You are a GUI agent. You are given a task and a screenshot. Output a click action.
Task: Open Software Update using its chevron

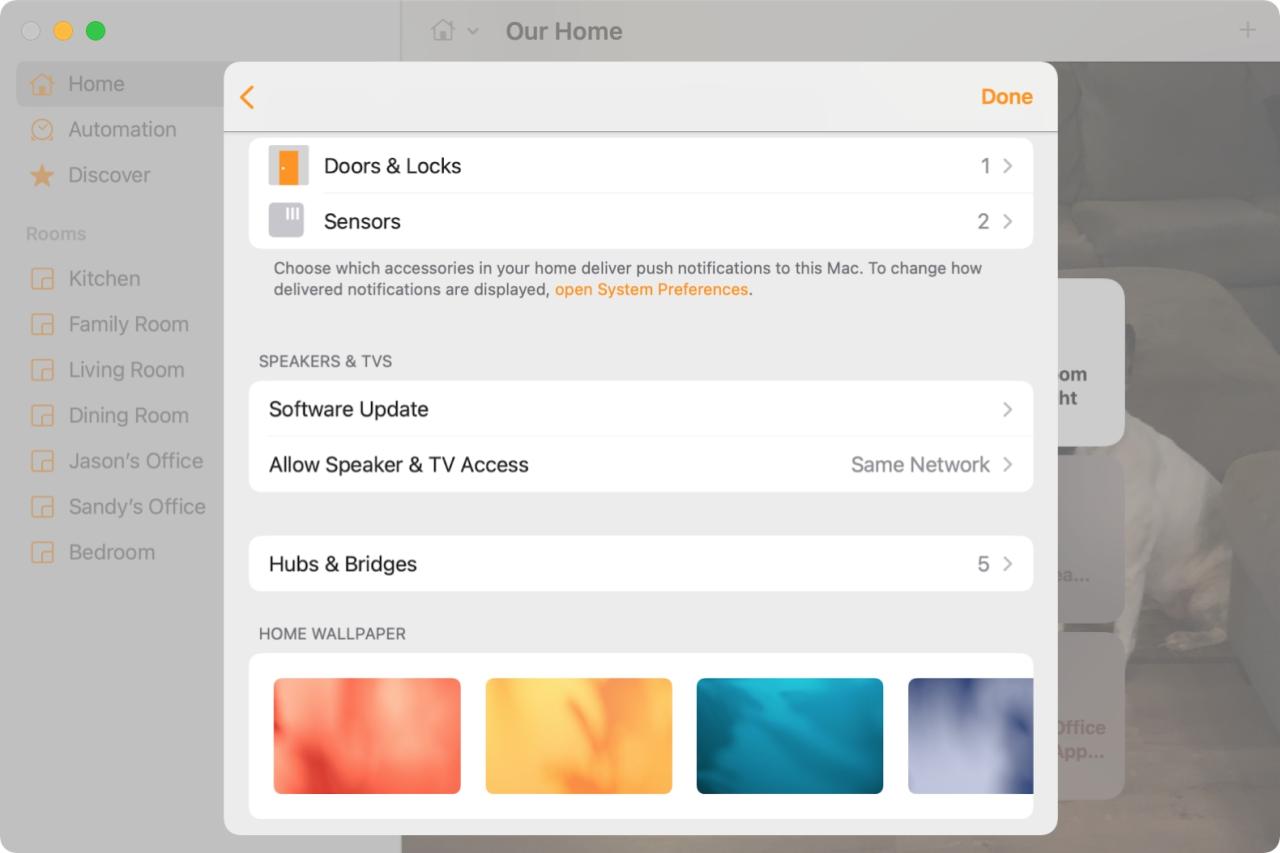click(1007, 409)
